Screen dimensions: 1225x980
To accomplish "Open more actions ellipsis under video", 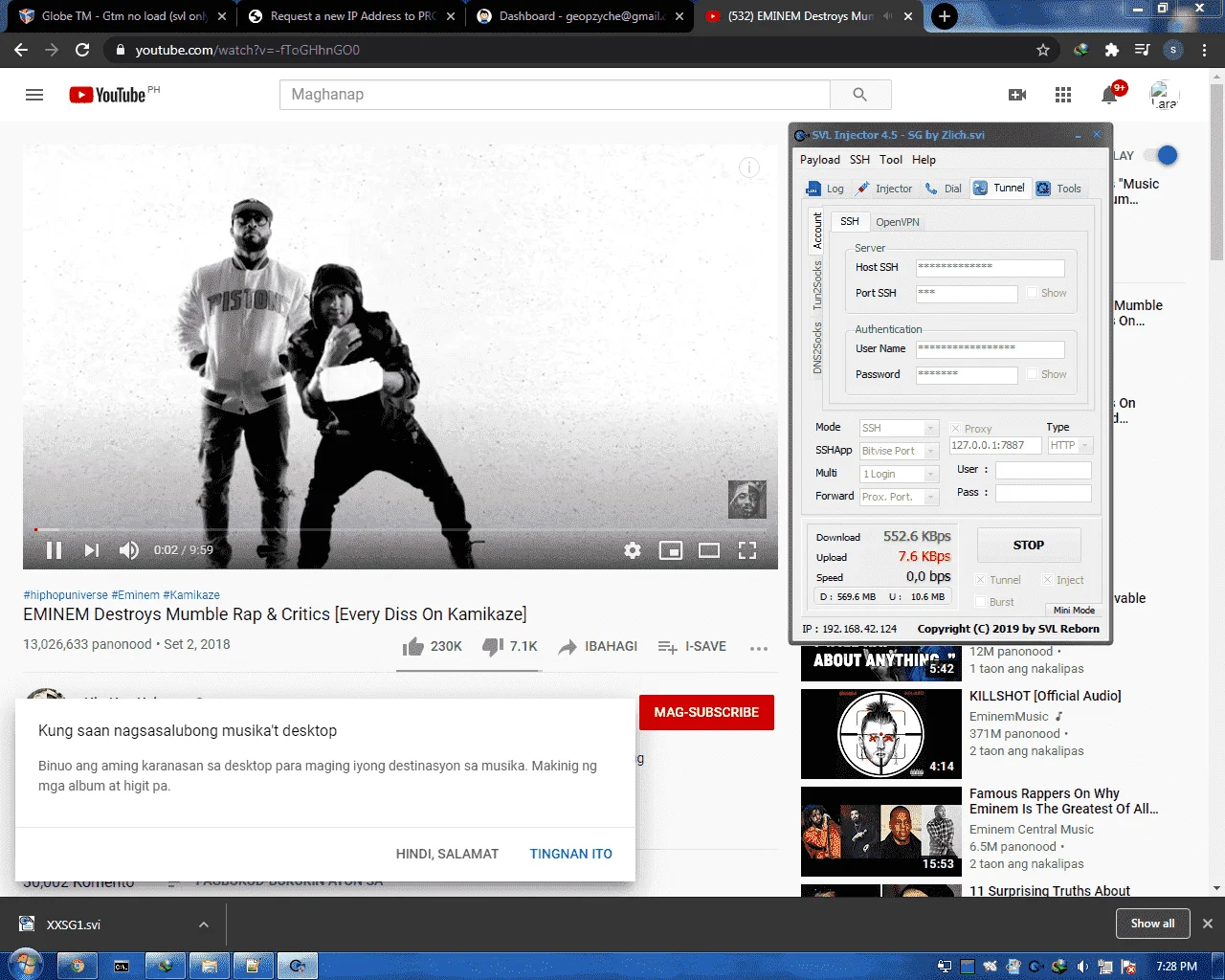I will click(x=759, y=648).
